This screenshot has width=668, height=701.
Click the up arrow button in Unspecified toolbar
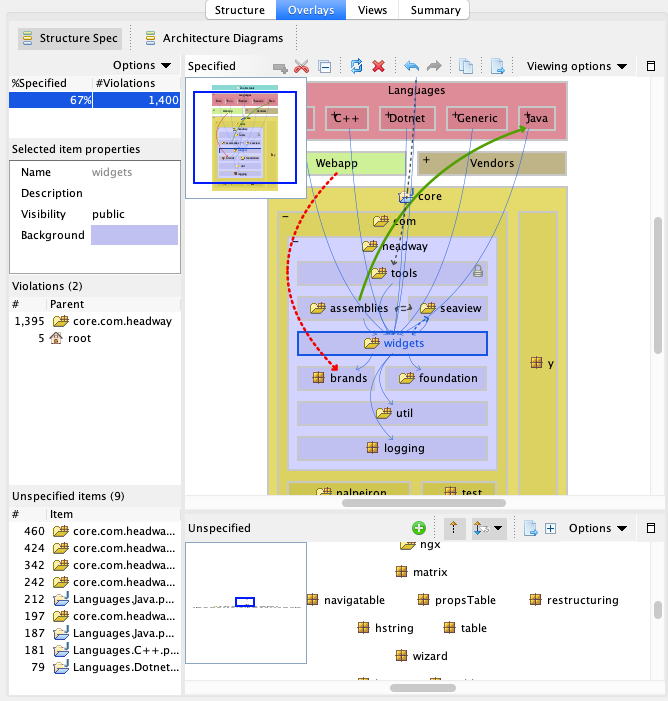coord(452,528)
